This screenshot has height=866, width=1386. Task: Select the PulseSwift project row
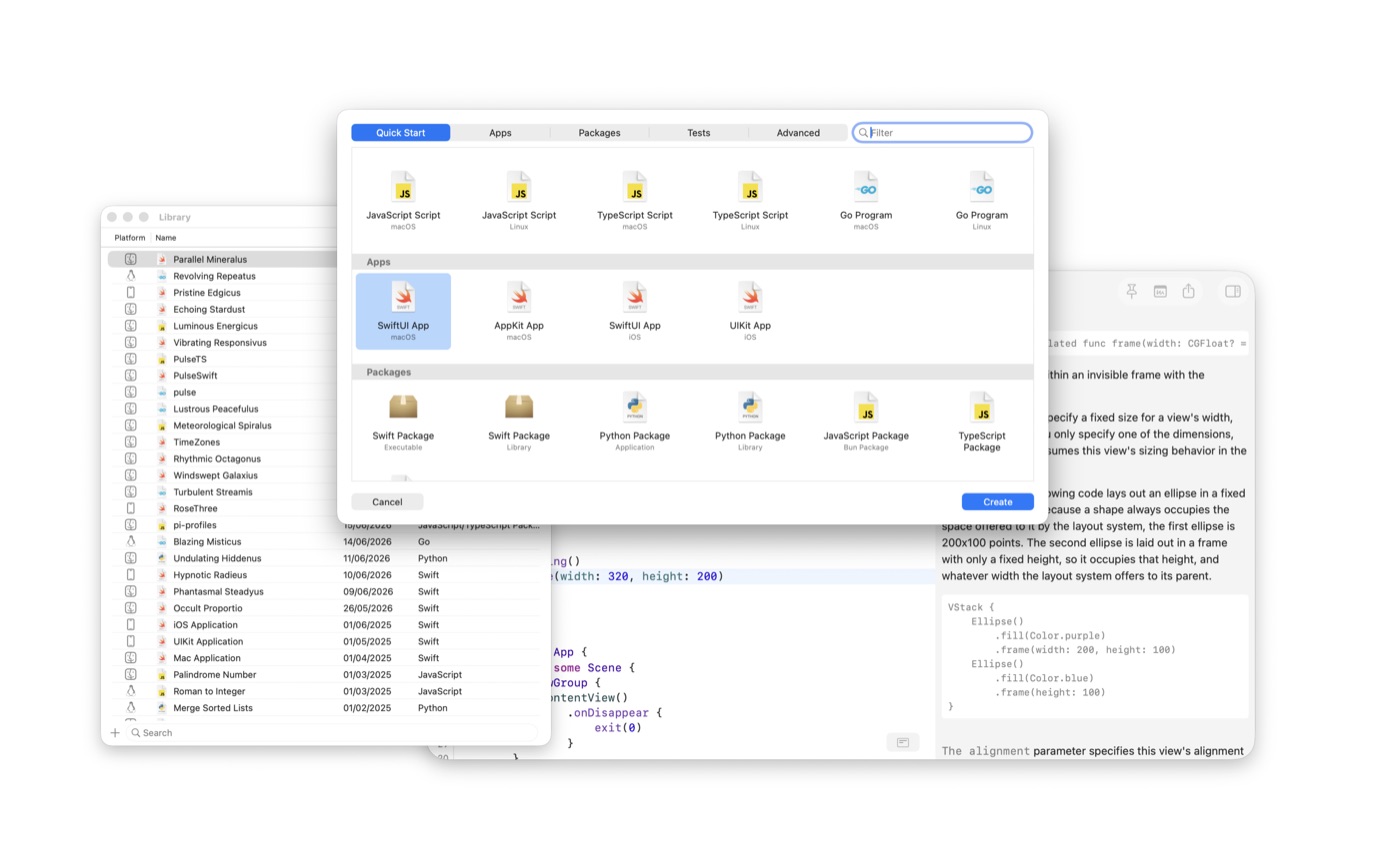pos(222,376)
